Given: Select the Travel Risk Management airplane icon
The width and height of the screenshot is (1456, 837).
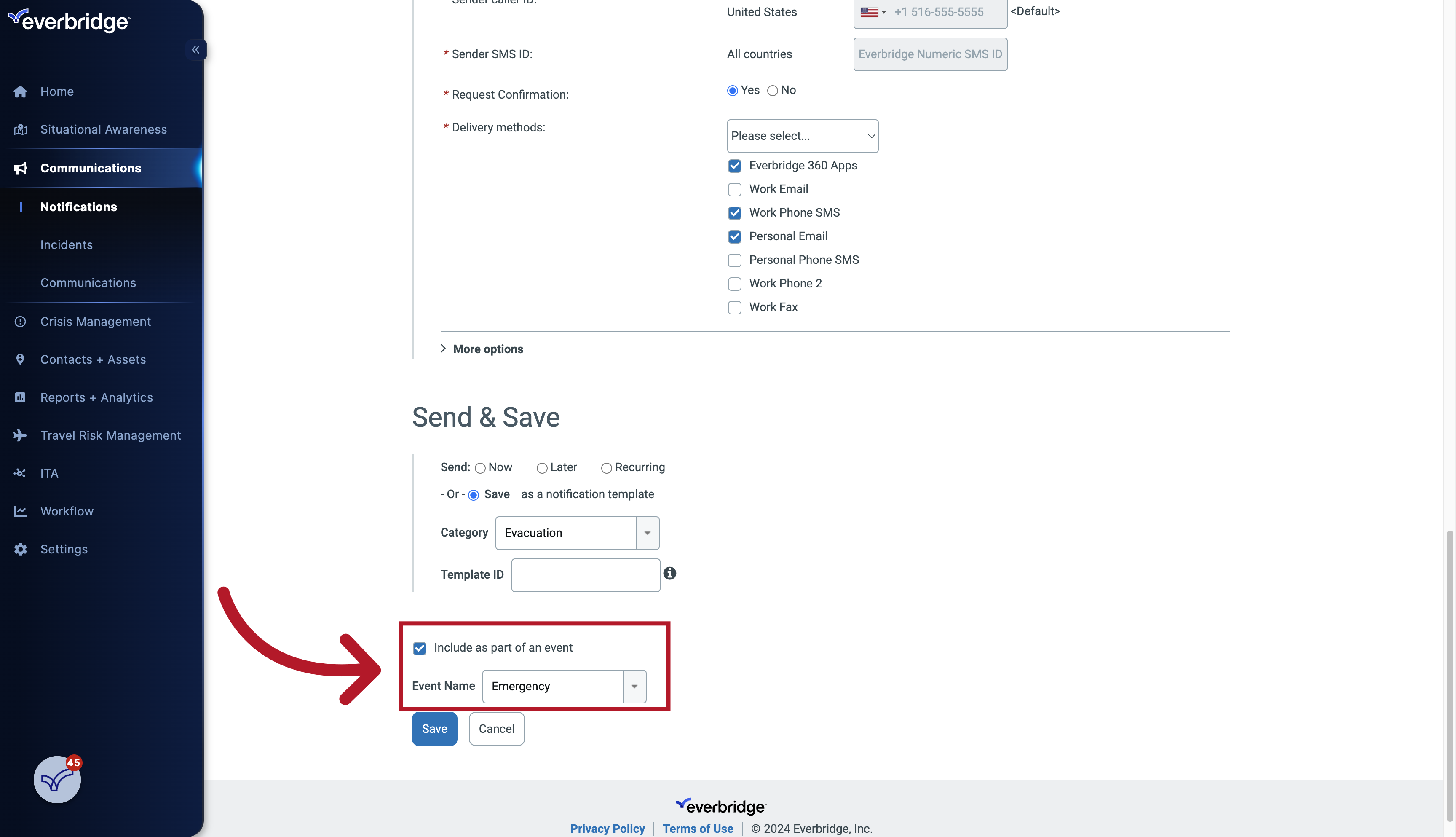Looking at the screenshot, I should [x=20, y=435].
